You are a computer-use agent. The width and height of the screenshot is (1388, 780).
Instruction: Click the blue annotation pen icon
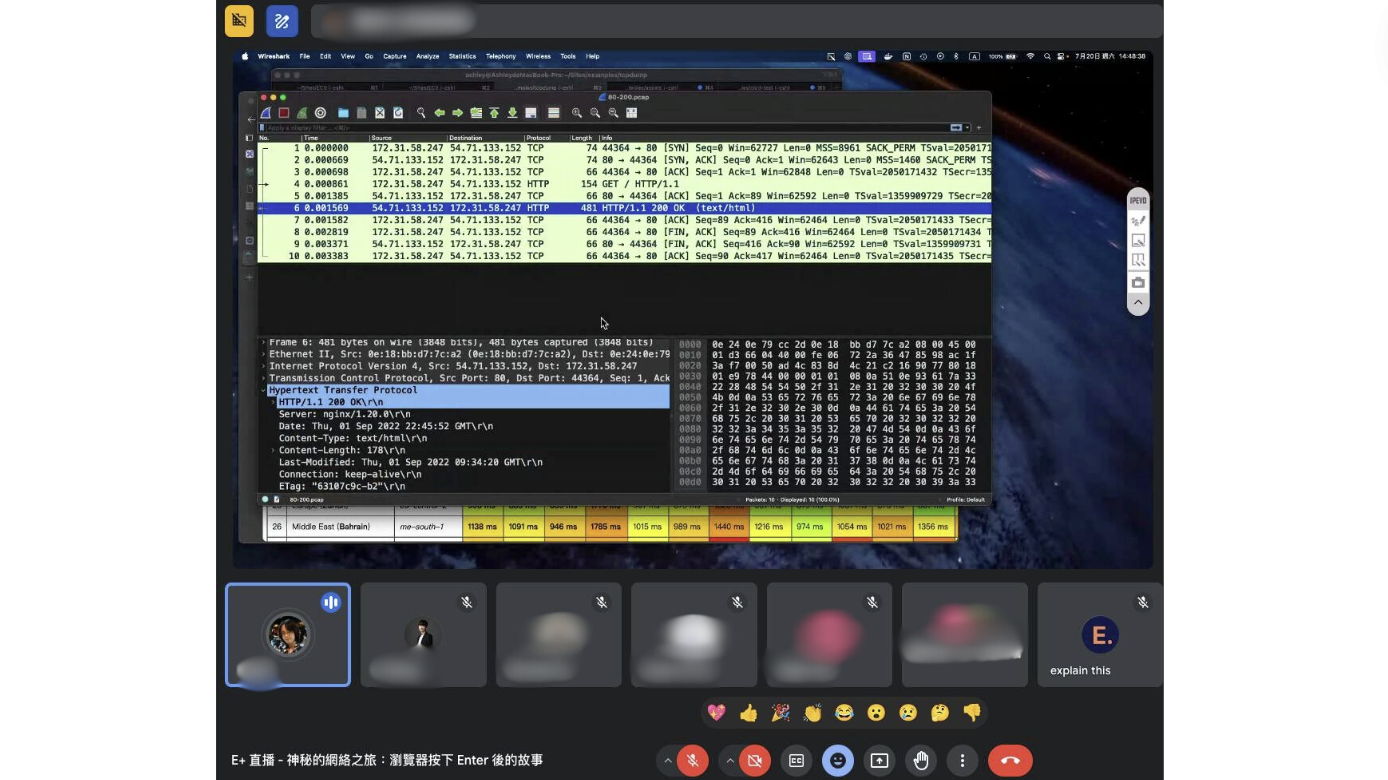[x=282, y=21]
